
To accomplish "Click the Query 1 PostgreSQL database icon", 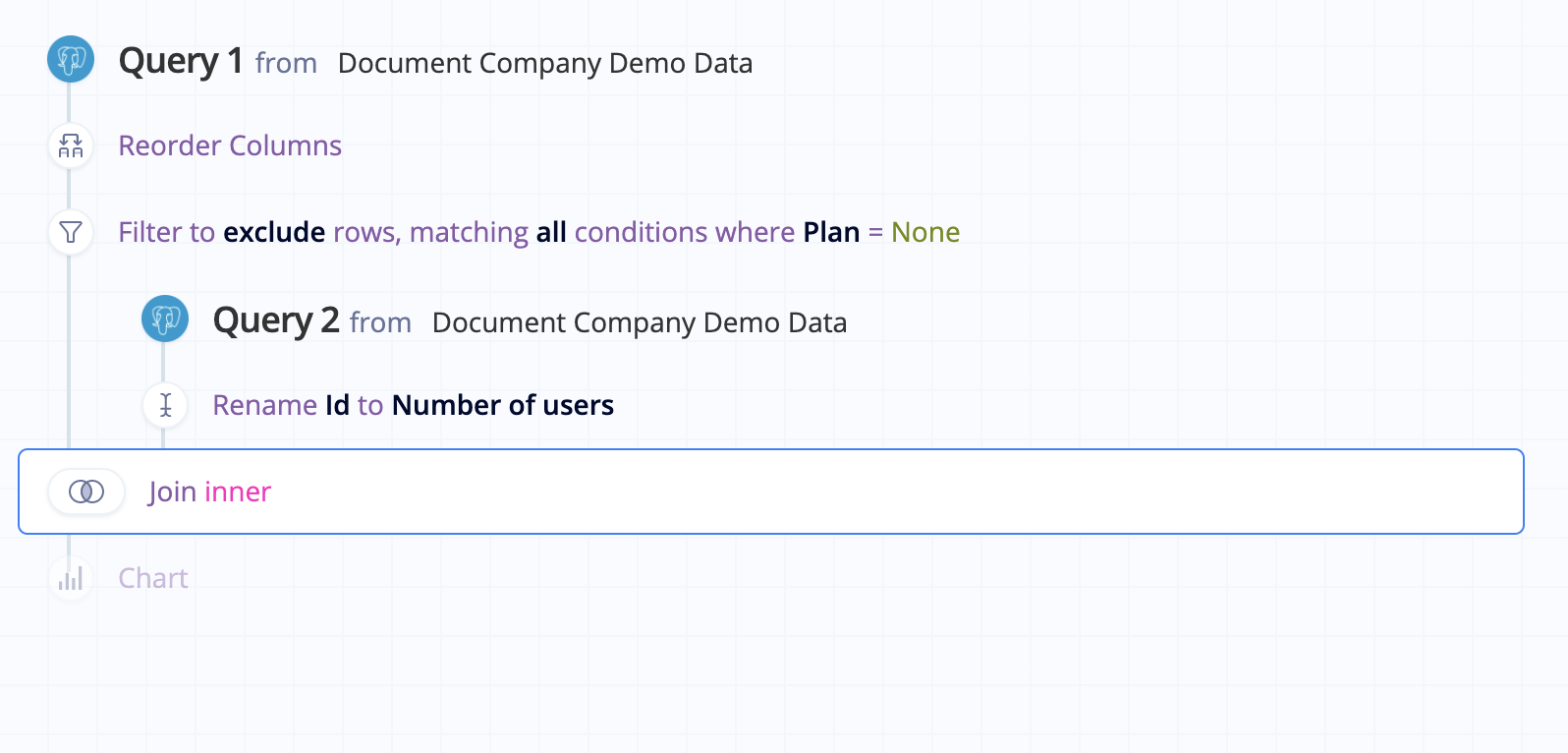I will 71,60.
